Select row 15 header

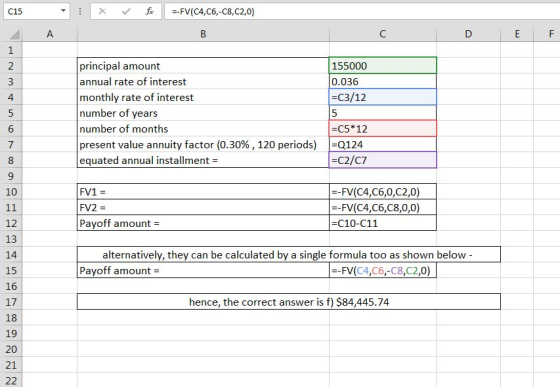tap(11, 271)
